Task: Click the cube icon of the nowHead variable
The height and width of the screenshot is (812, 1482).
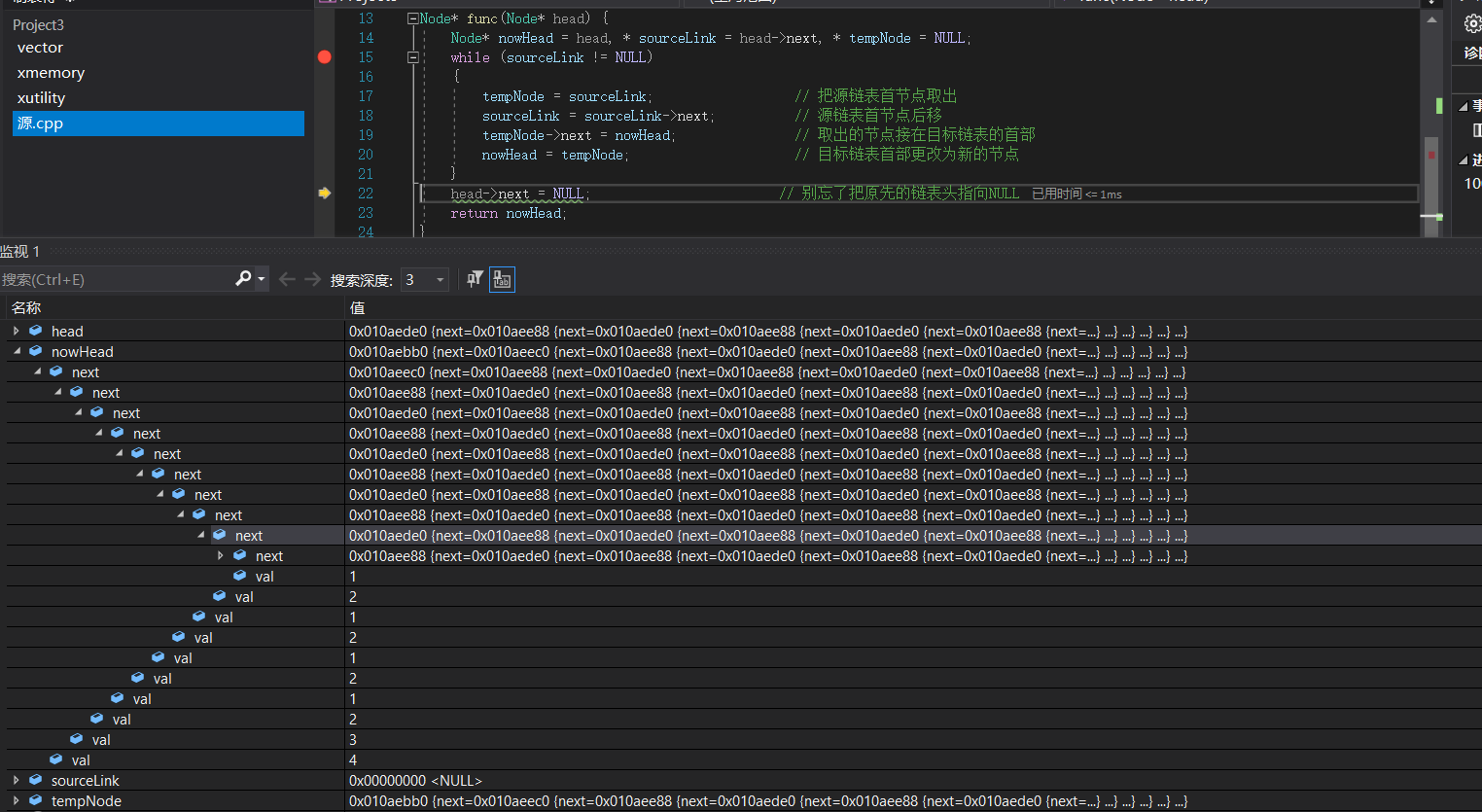Action: (36, 352)
